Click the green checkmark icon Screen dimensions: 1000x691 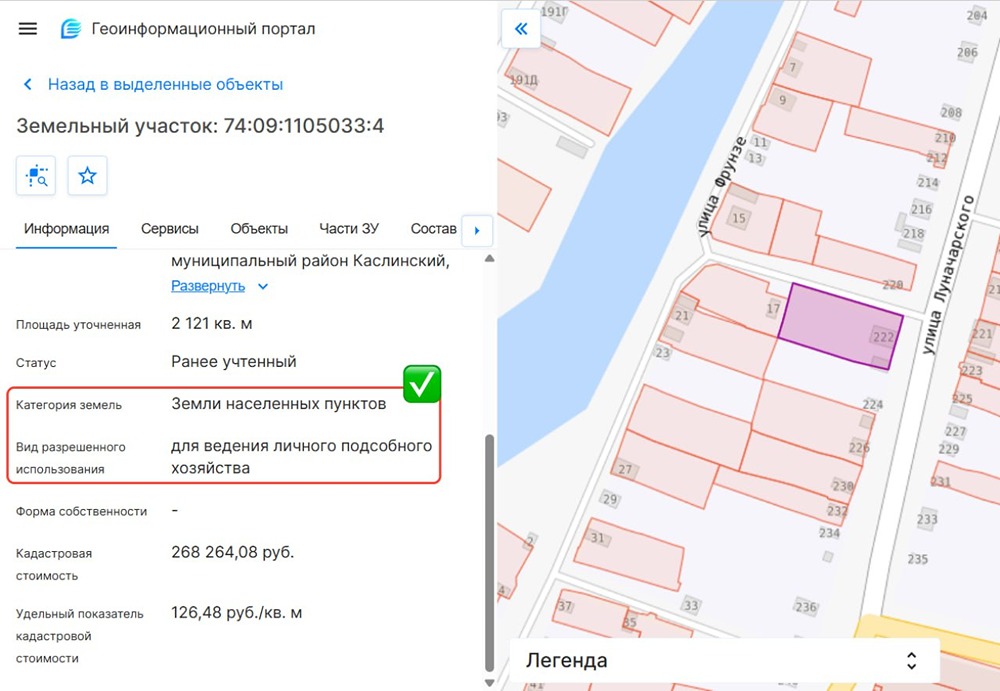click(x=421, y=384)
